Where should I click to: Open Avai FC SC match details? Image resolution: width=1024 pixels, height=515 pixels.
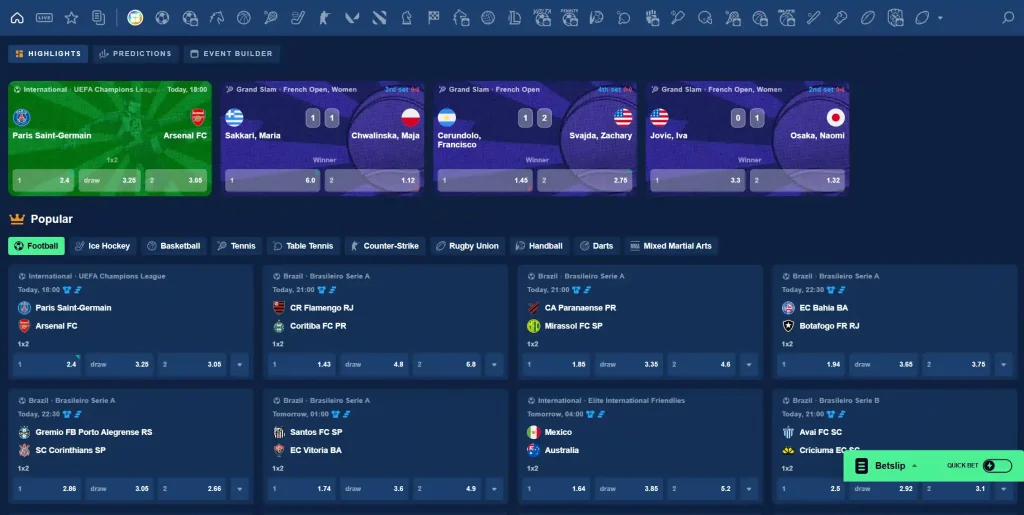tap(821, 432)
